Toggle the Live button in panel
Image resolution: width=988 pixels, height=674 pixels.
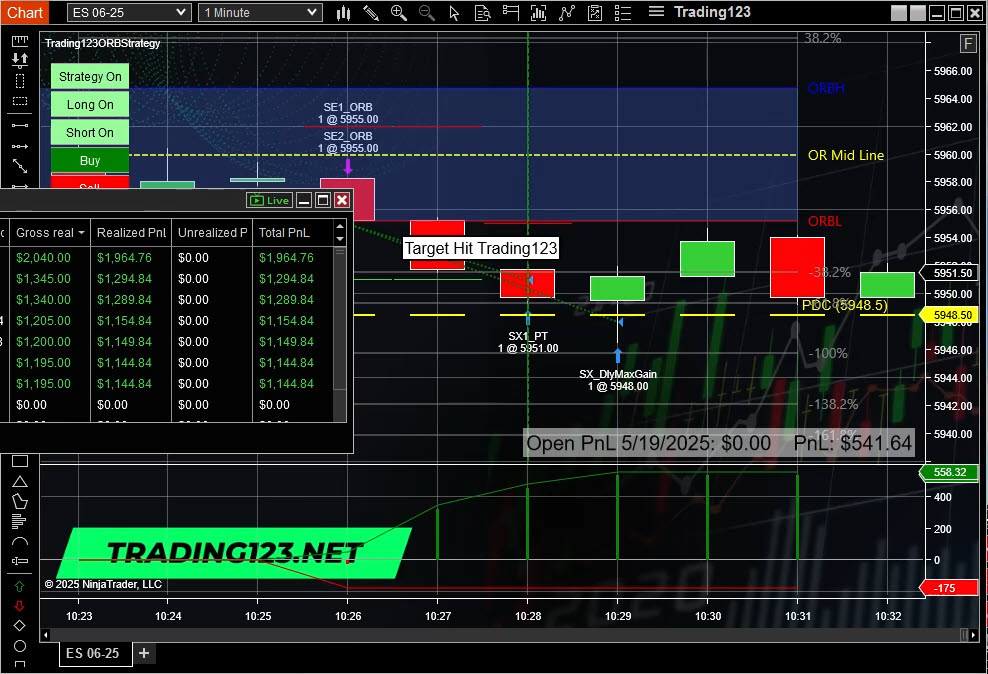pyautogui.click(x=270, y=200)
